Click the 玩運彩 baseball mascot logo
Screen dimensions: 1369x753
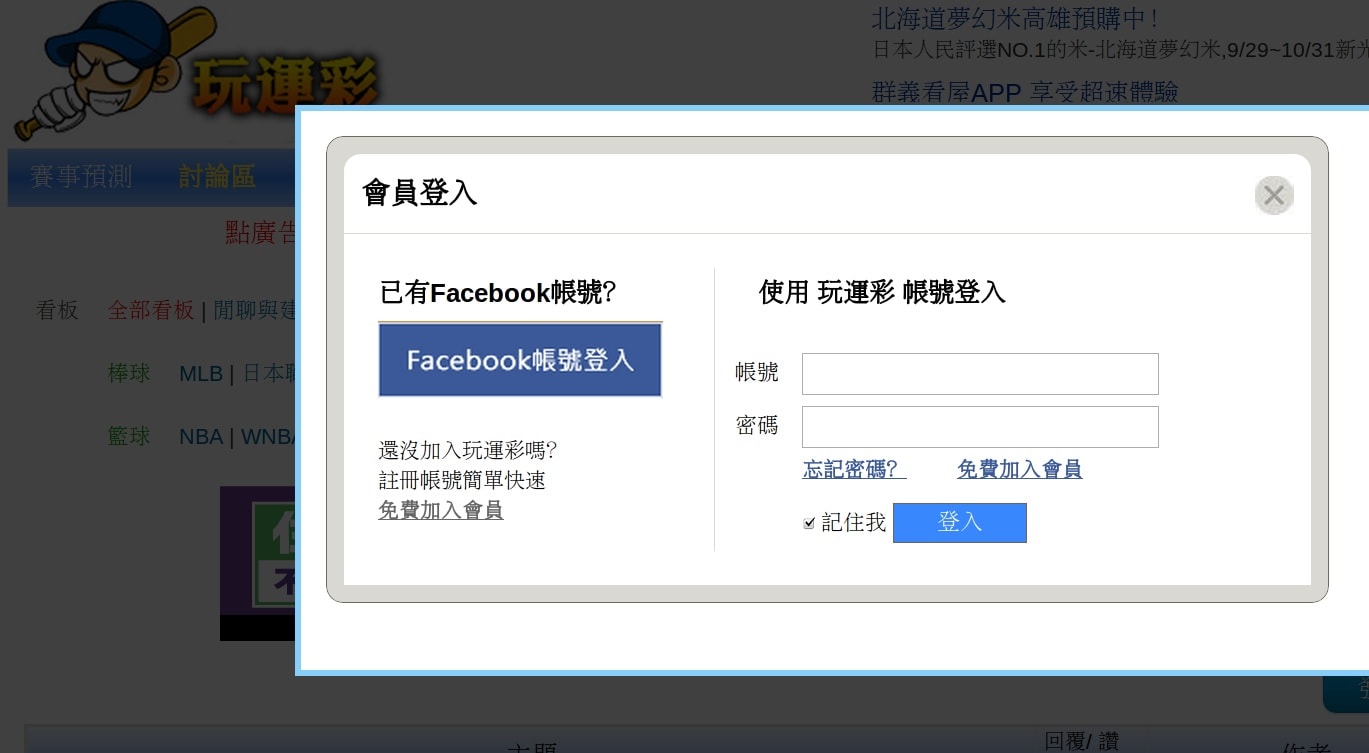[x=196, y=70]
